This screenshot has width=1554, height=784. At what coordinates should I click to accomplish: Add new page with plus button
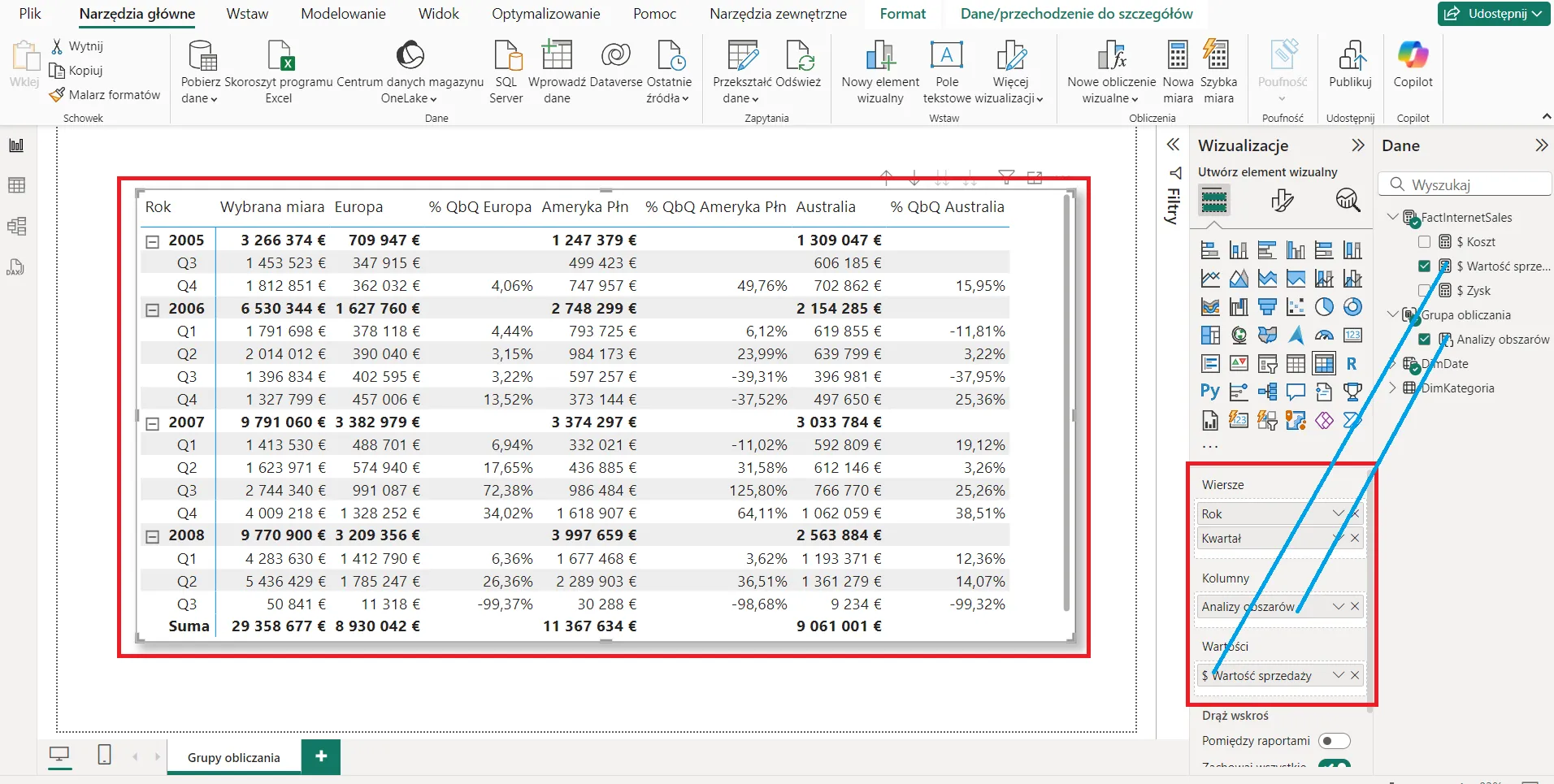321,756
